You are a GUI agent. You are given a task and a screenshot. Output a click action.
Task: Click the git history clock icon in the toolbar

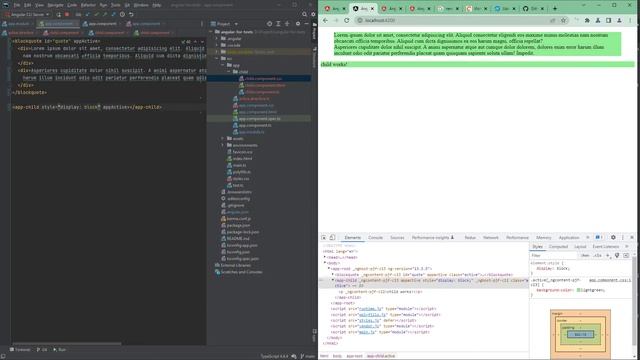point(122,14)
